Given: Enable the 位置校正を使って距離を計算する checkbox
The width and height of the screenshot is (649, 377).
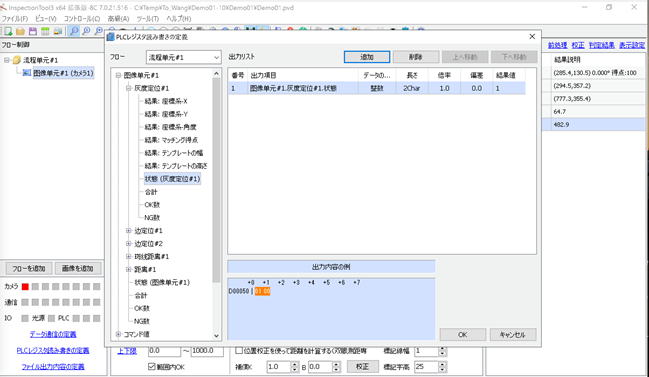Looking at the screenshot, I should point(239,351).
